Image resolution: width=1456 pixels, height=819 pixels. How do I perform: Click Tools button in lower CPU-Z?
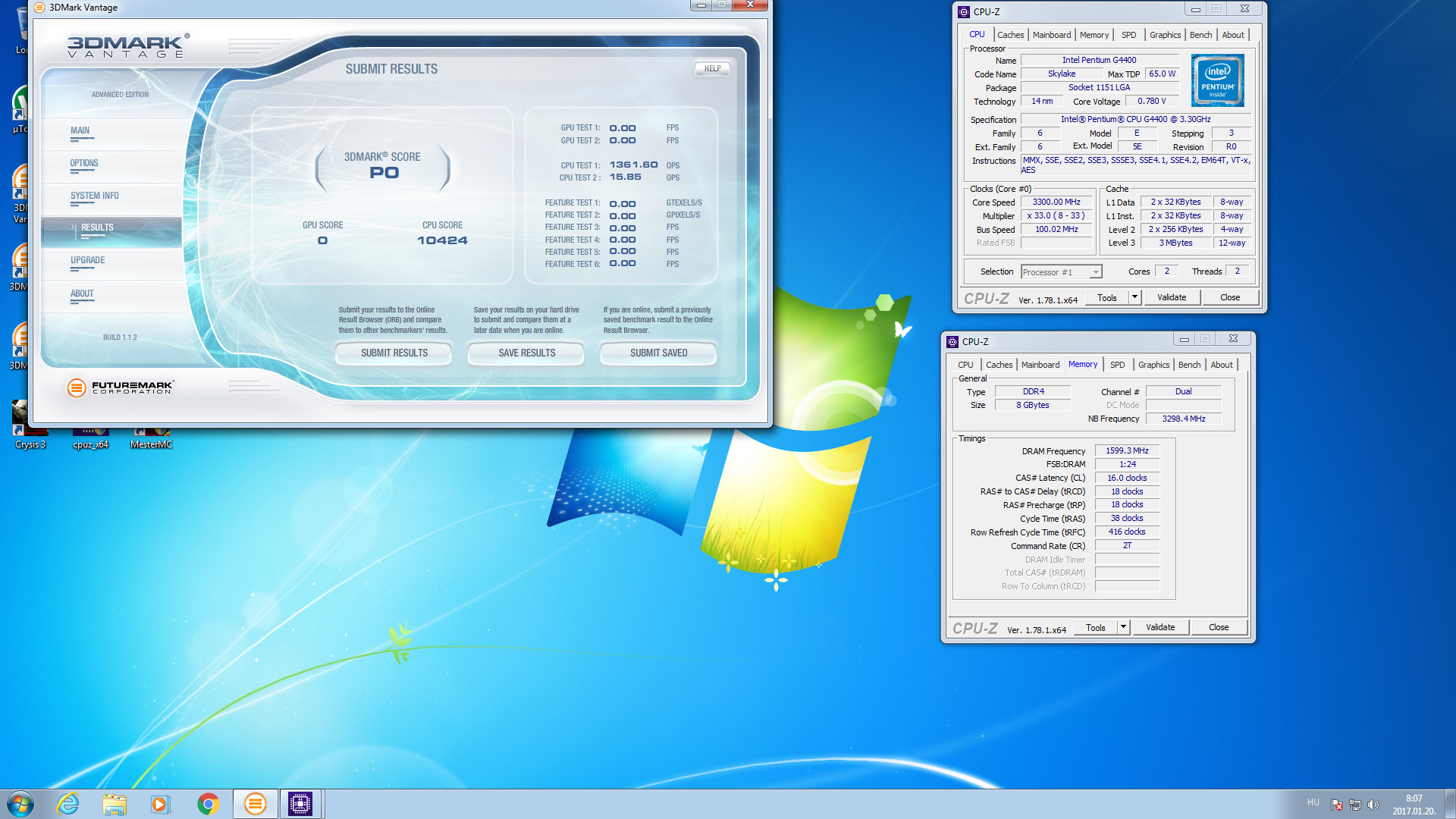(x=1096, y=627)
